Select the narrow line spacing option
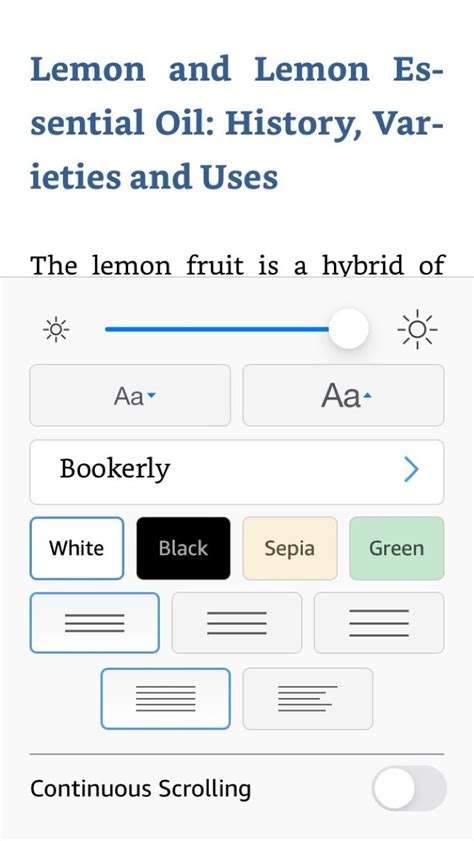This screenshot has width=474, height=841. coord(95,623)
